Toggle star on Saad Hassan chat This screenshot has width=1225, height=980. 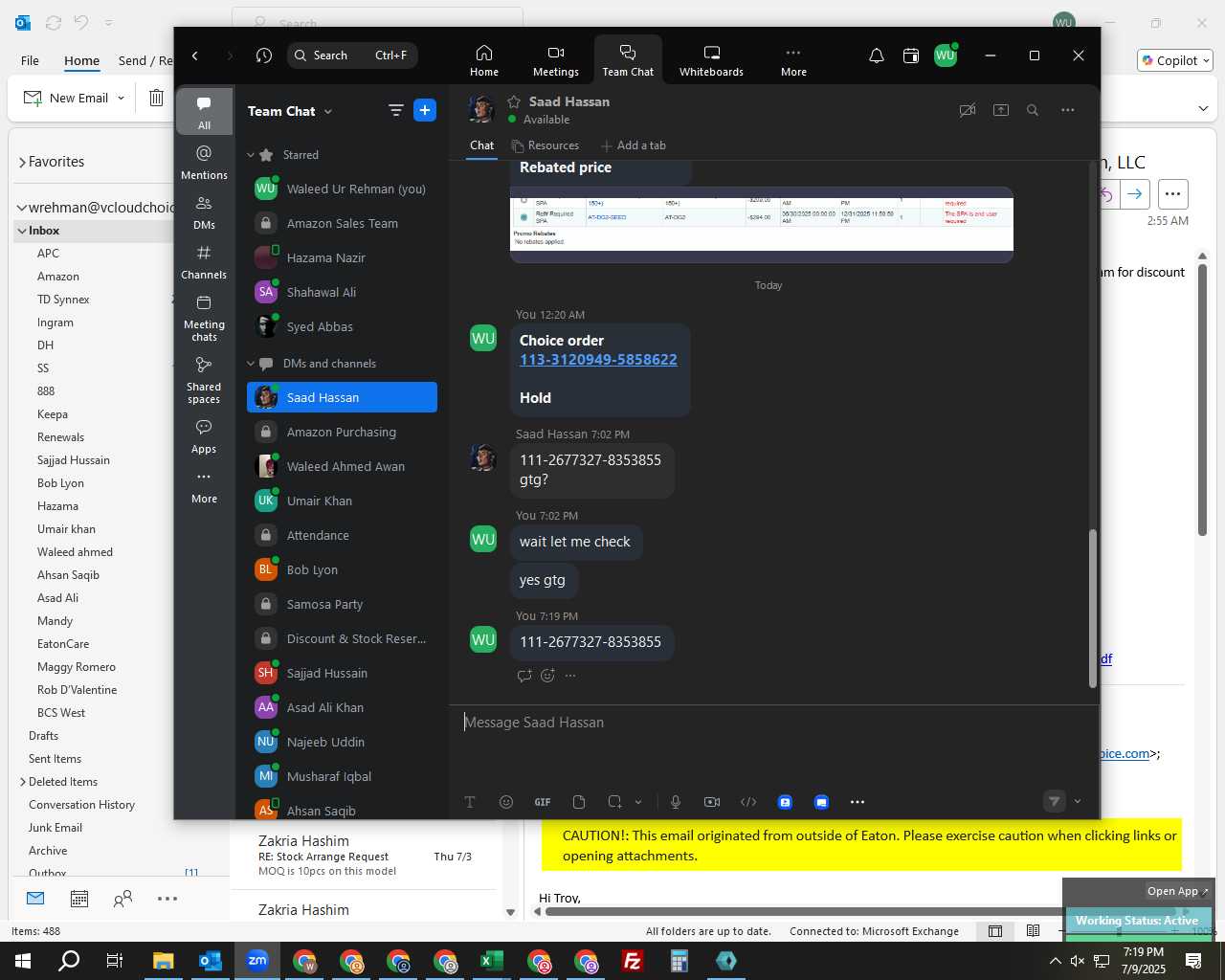[x=514, y=101]
